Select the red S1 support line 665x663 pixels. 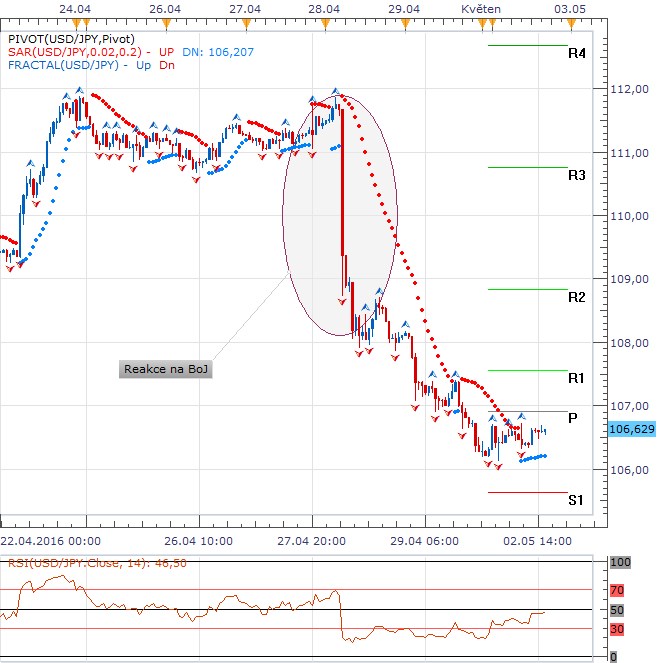(x=527, y=492)
